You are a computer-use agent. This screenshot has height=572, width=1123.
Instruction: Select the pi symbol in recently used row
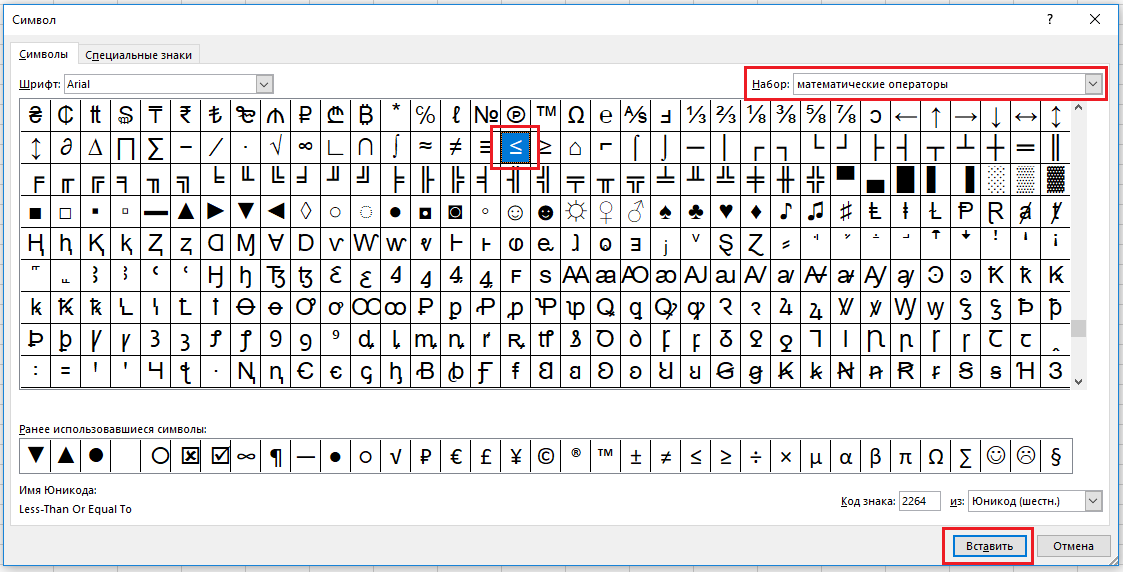[906, 456]
